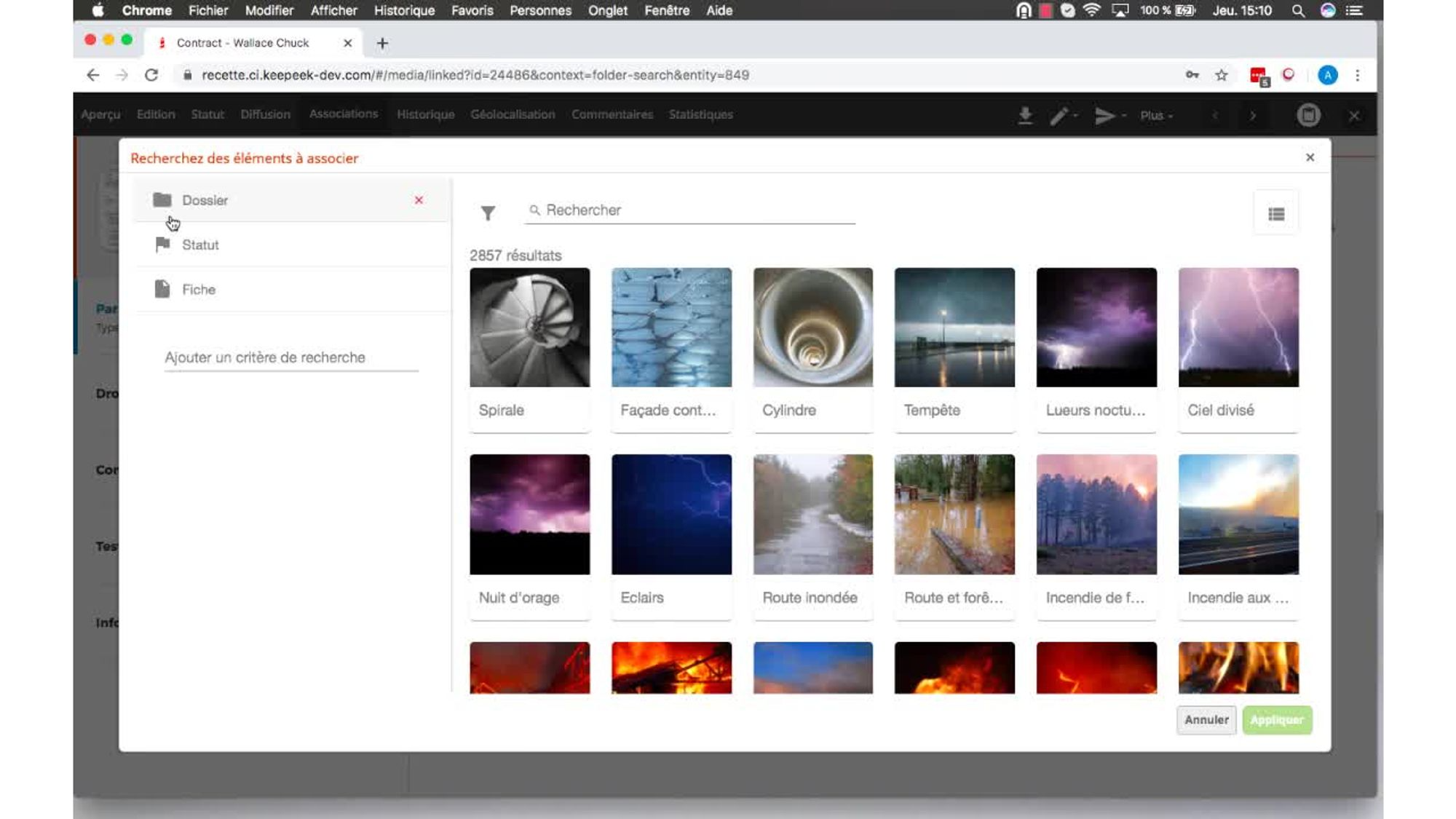Open the clipboard basket icon

pos(1308,115)
